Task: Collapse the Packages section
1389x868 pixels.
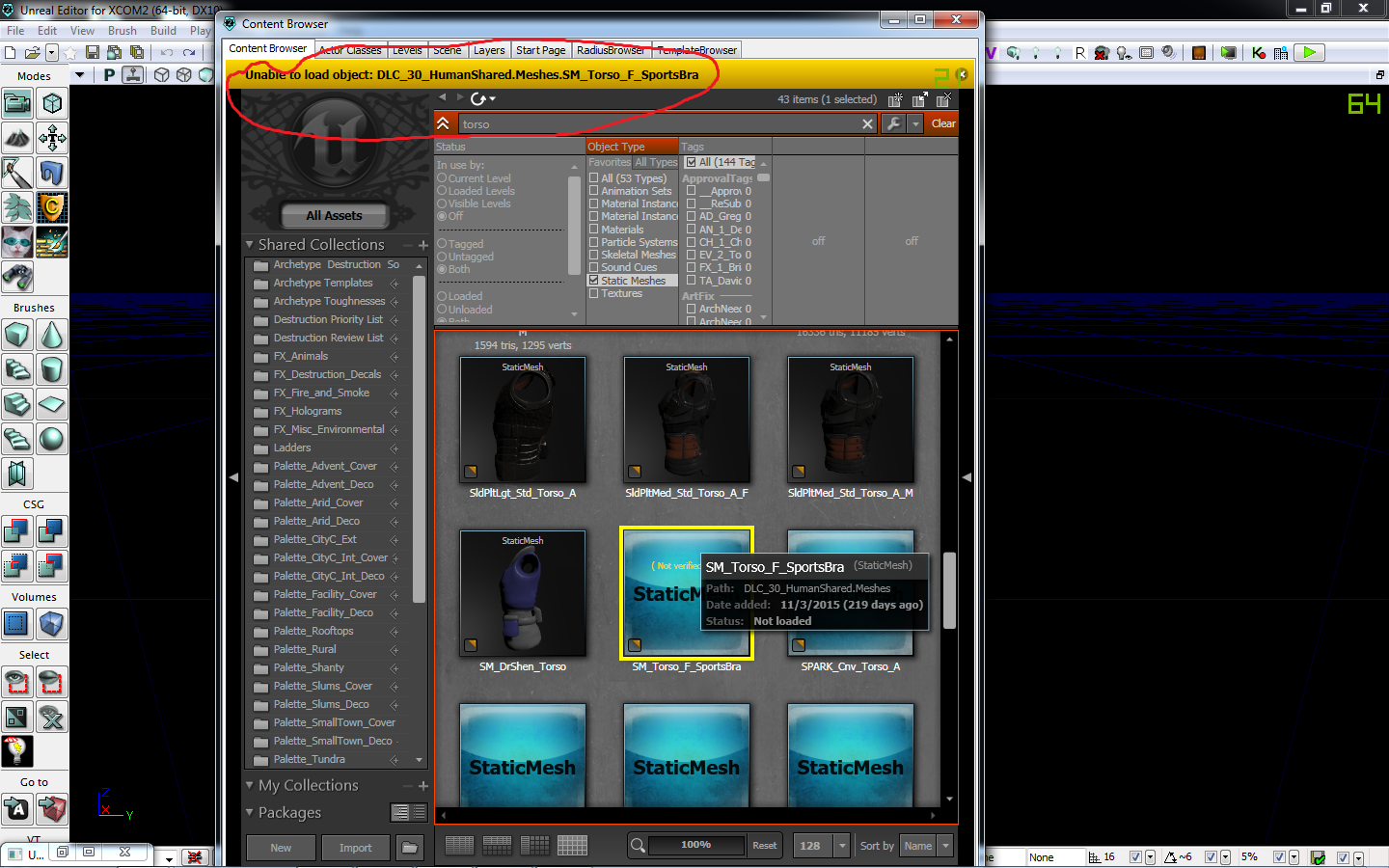Action: click(250, 813)
